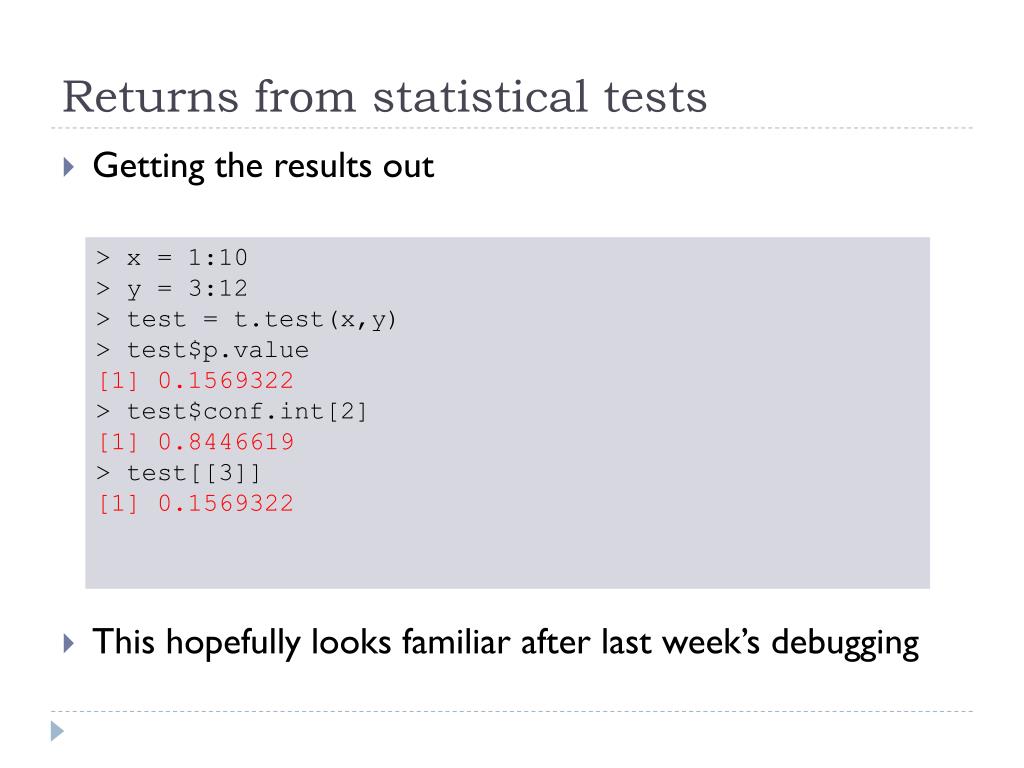Select the test$conf.int[2] command line
The height and width of the screenshot is (768, 1024).
pos(232,412)
